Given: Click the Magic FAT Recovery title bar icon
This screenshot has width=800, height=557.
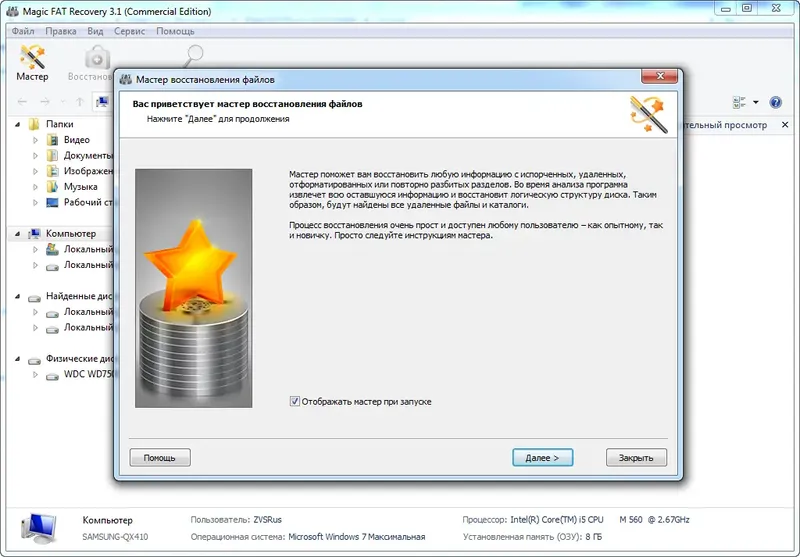Looking at the screenshot, I should pyautogui.click(x=12, y=11).
